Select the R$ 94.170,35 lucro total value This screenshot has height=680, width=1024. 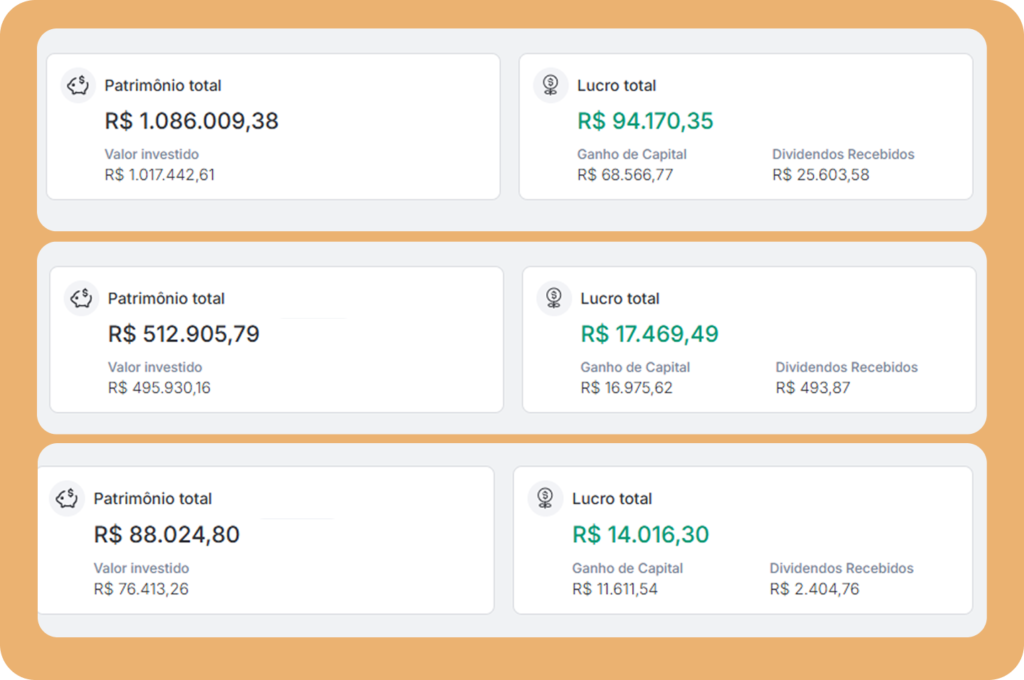click(x=645, y=121)
